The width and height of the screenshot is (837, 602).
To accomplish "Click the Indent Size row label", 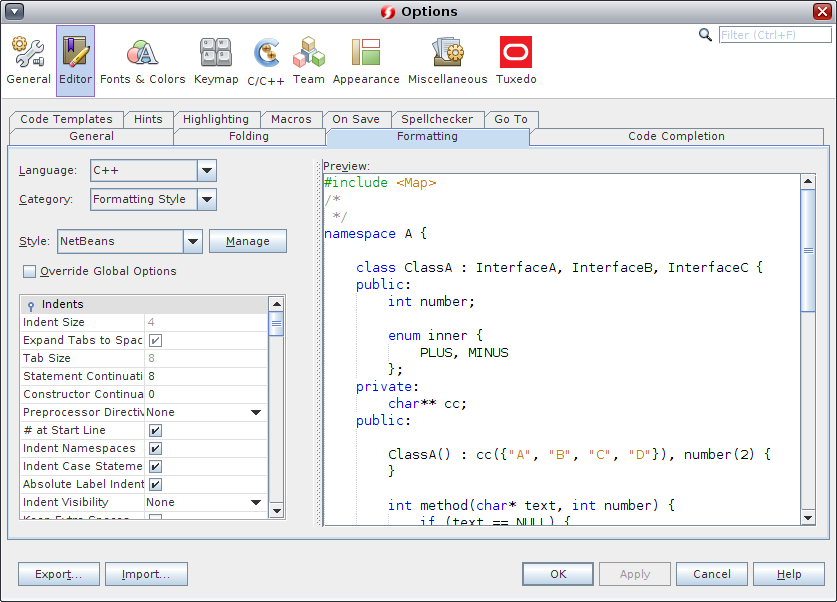I will [x=53, y=322].
